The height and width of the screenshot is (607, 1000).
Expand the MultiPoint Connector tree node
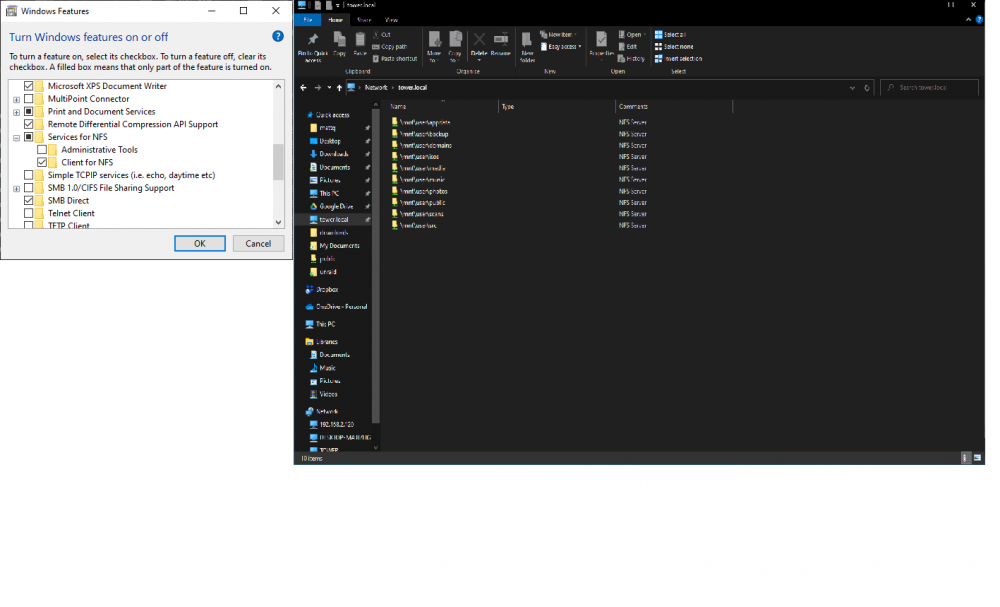tap(17, 99)
